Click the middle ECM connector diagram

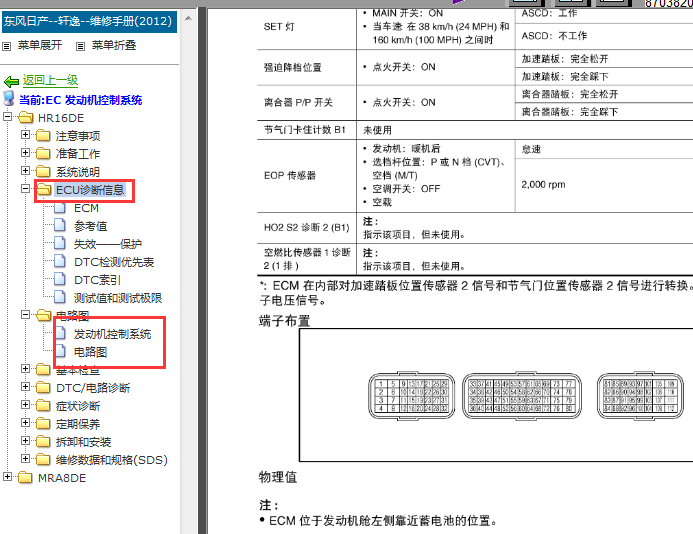coord(522,395)
